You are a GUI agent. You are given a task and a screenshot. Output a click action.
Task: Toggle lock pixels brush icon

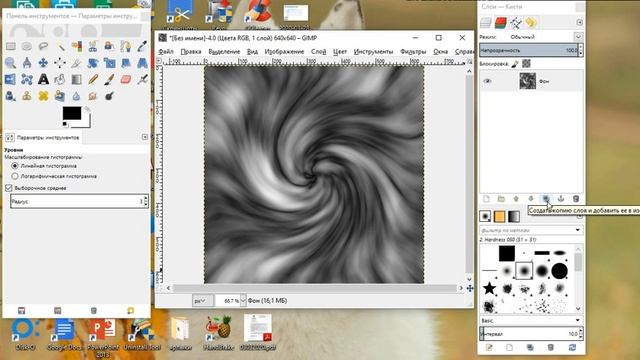pos(515,64)
